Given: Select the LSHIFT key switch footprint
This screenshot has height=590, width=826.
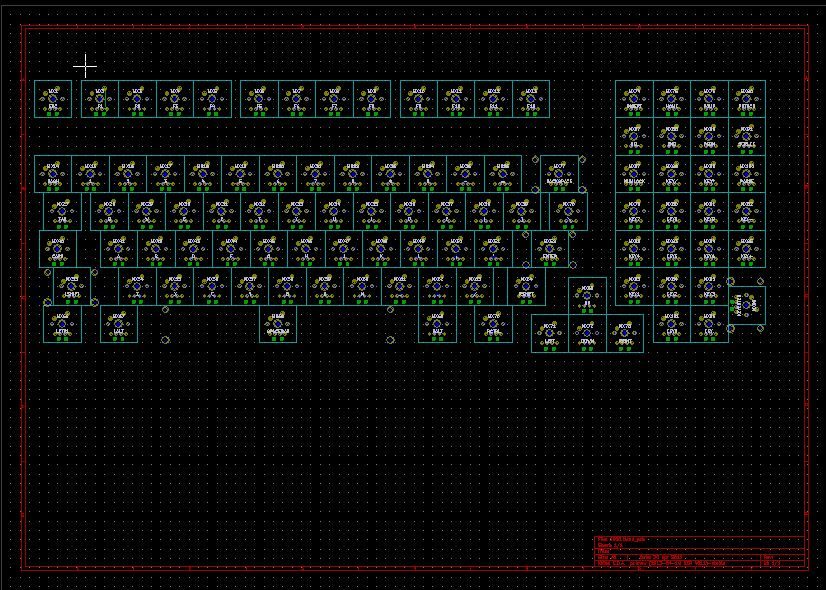Looking at the screenshot, I should click(72, 287).
